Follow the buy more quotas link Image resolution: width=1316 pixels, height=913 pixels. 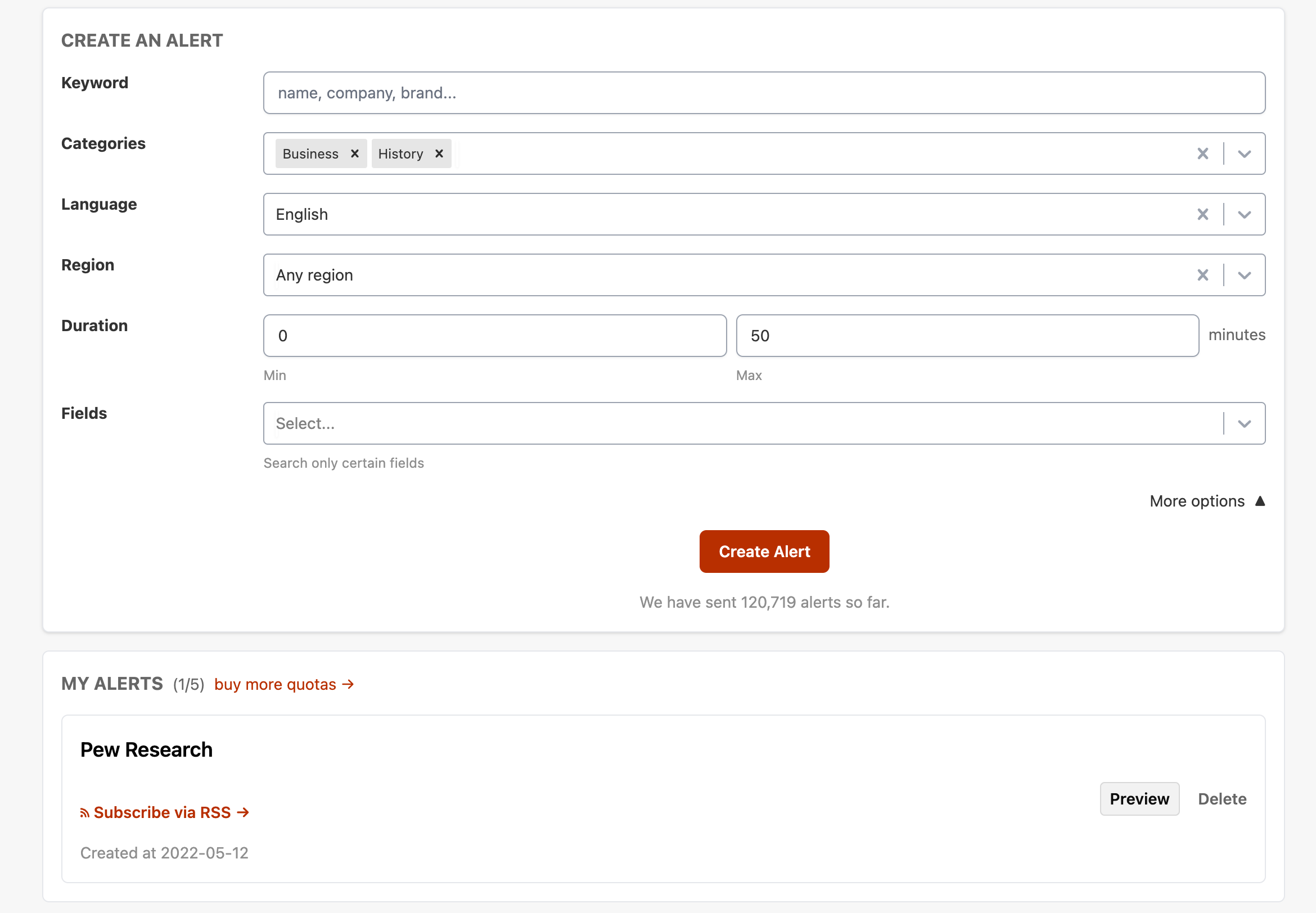284,684
